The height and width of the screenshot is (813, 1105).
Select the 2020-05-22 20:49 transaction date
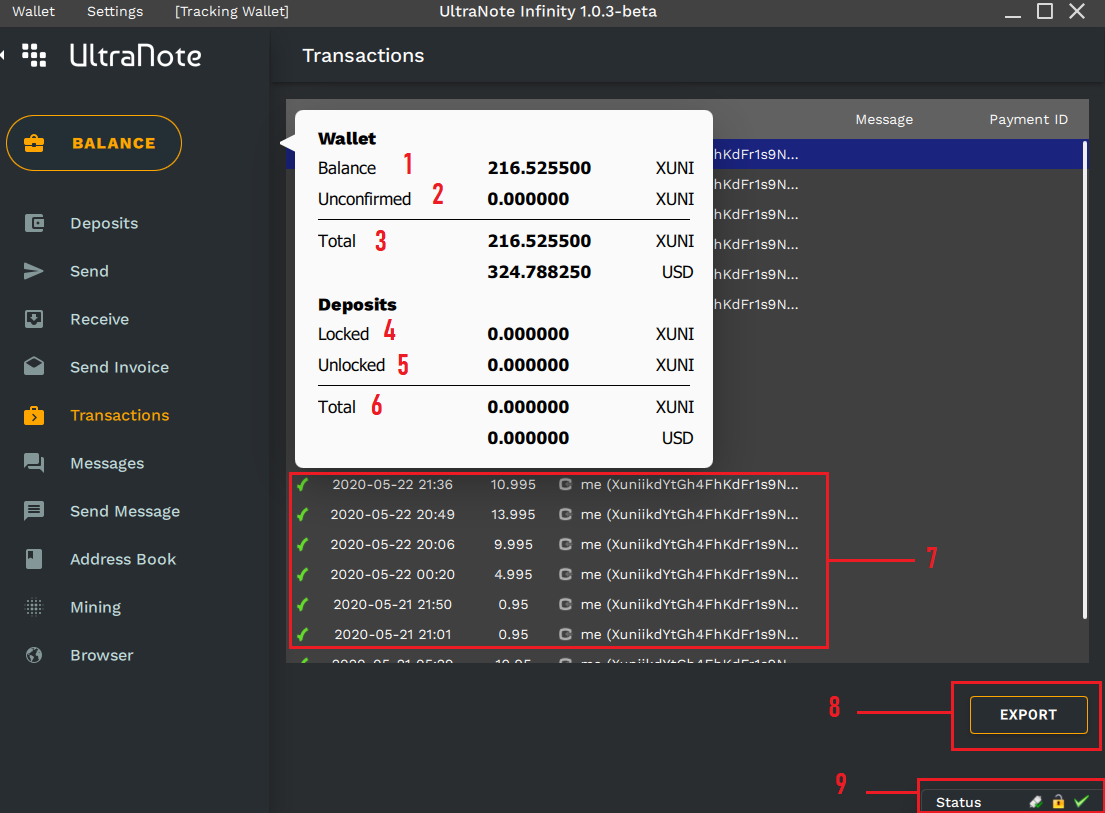393,514
